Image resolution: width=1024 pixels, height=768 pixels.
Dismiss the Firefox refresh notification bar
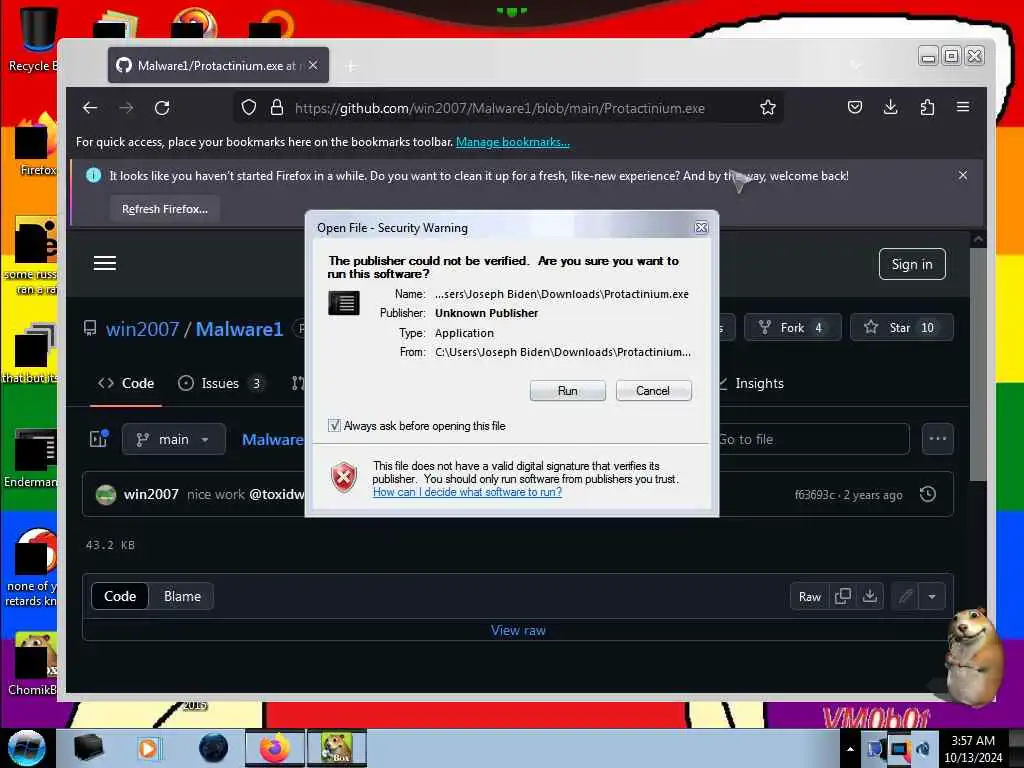pyautogui.click(x=963, y=175)
